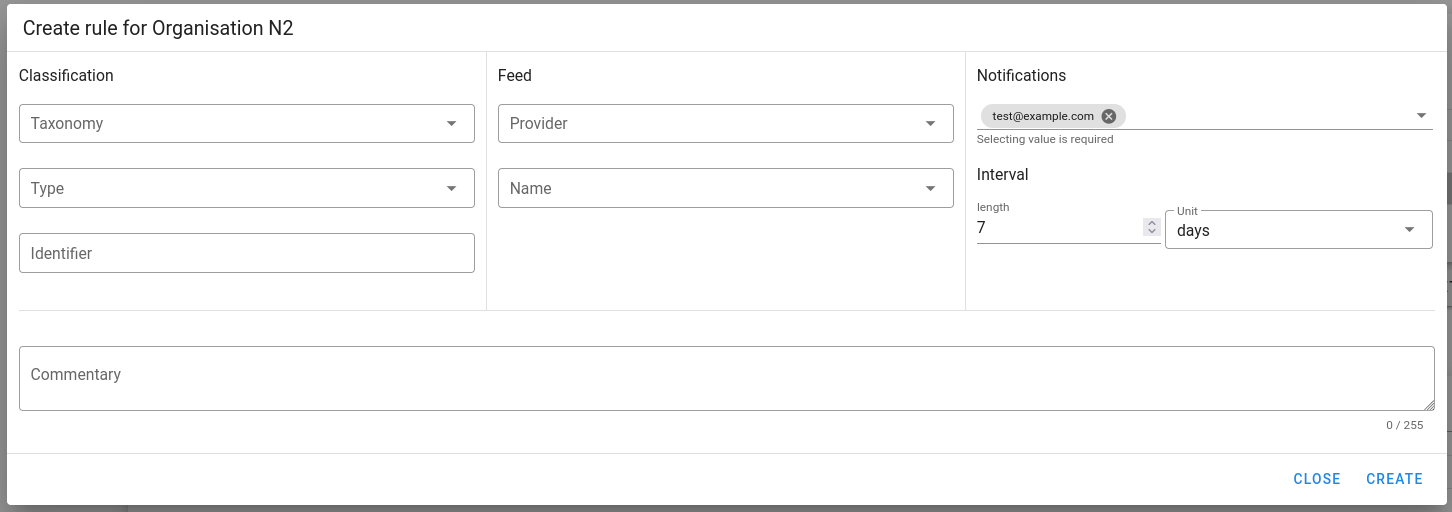
Task: Remove the test@example.com chip
Action: (x=1108, y=116)
